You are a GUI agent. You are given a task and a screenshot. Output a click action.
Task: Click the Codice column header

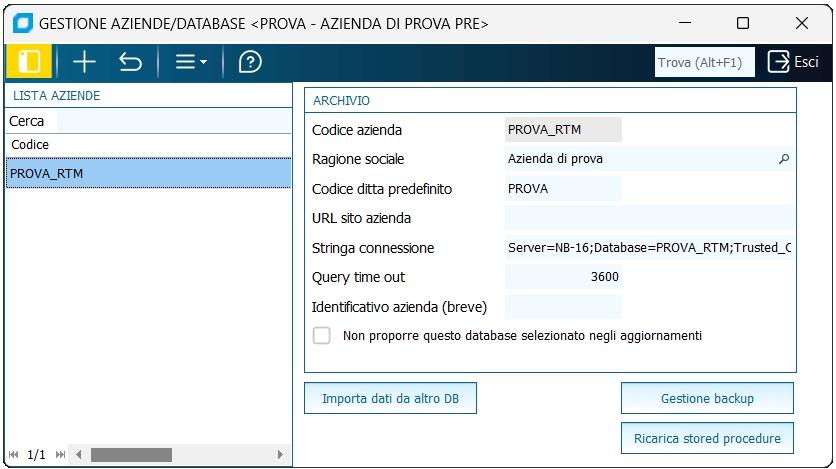[147, 145]
